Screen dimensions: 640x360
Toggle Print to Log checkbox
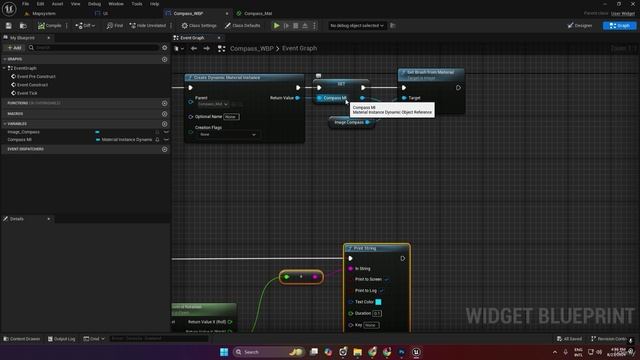click(x=382, y=291)
